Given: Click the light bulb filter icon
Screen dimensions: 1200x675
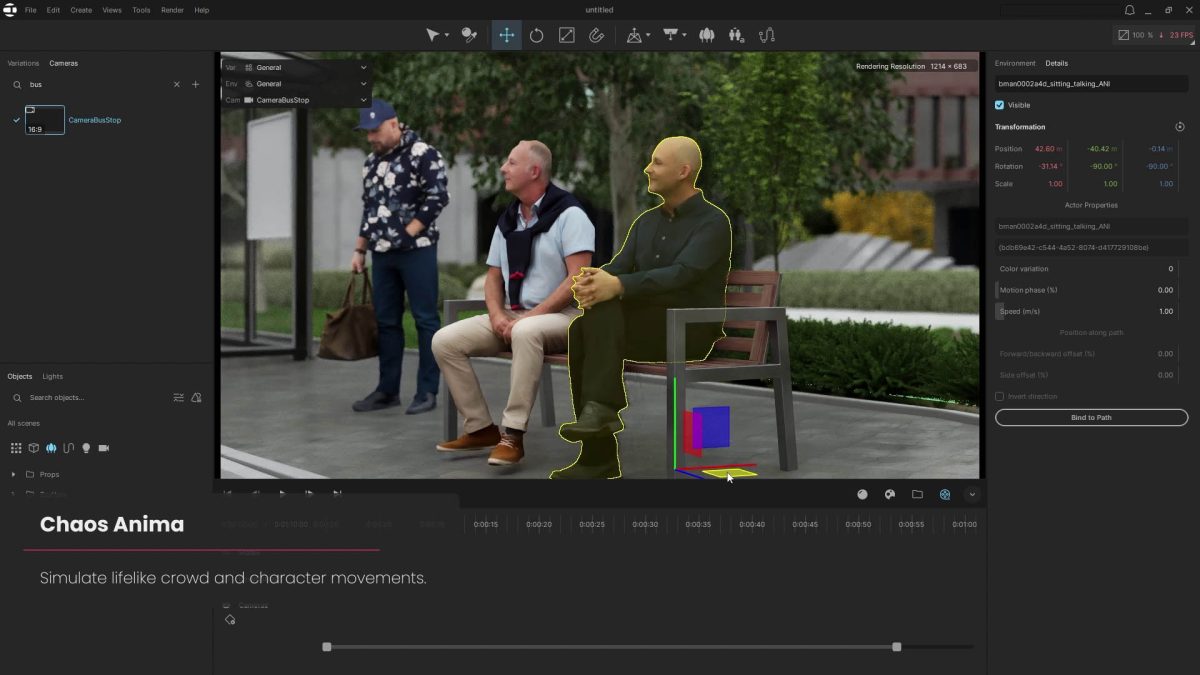Looking at the screenshot, I should 86,448.
